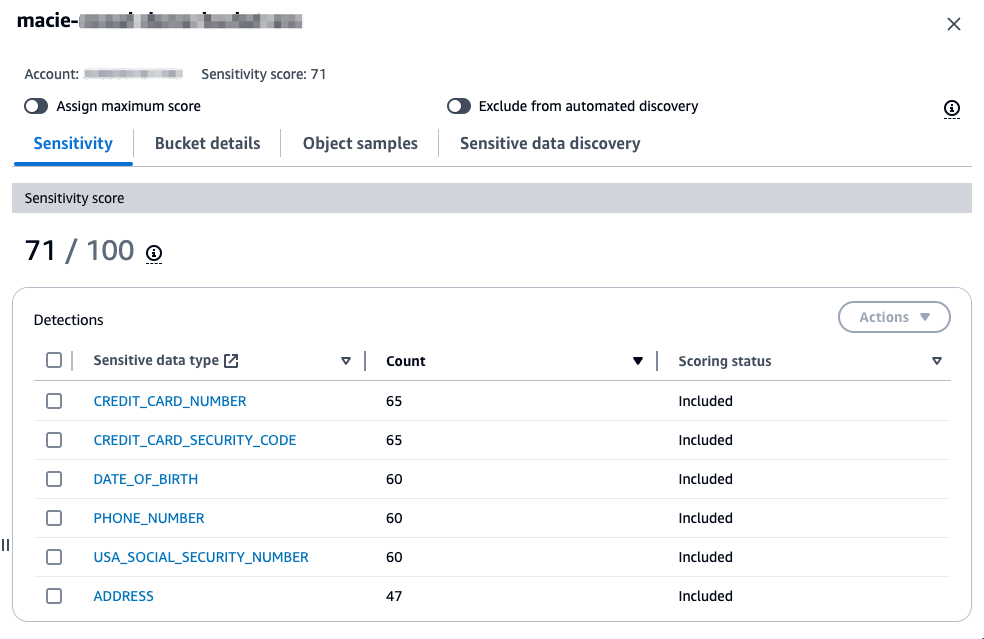Switch to the Bucket details tab
The image size is (984, 639).
[x=207, y=143]
